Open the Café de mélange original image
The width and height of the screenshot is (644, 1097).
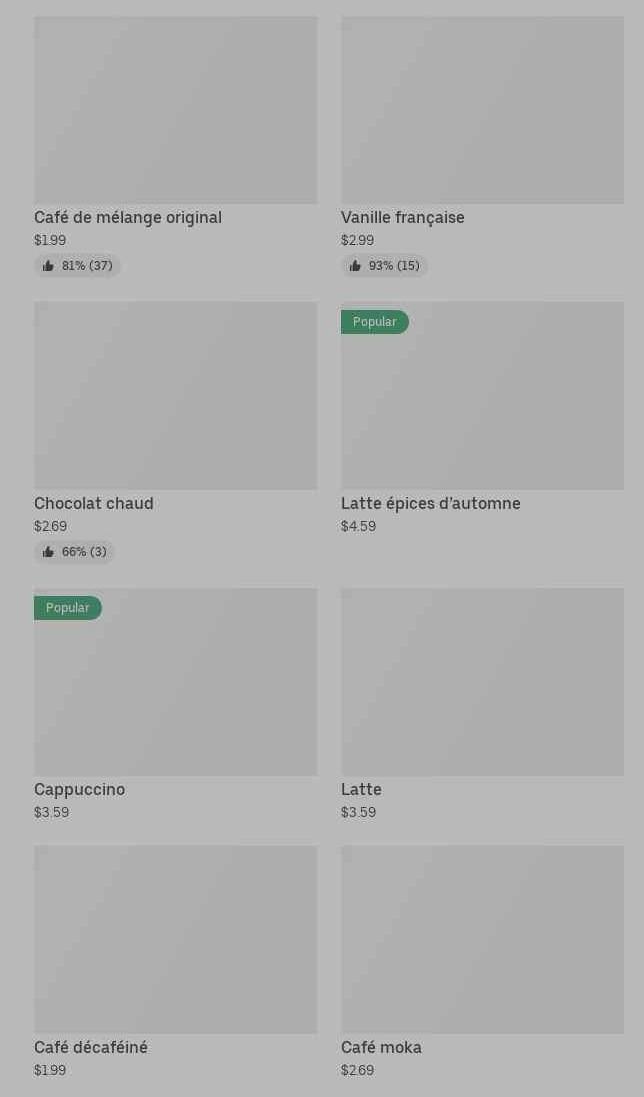(x=175, y=110)
